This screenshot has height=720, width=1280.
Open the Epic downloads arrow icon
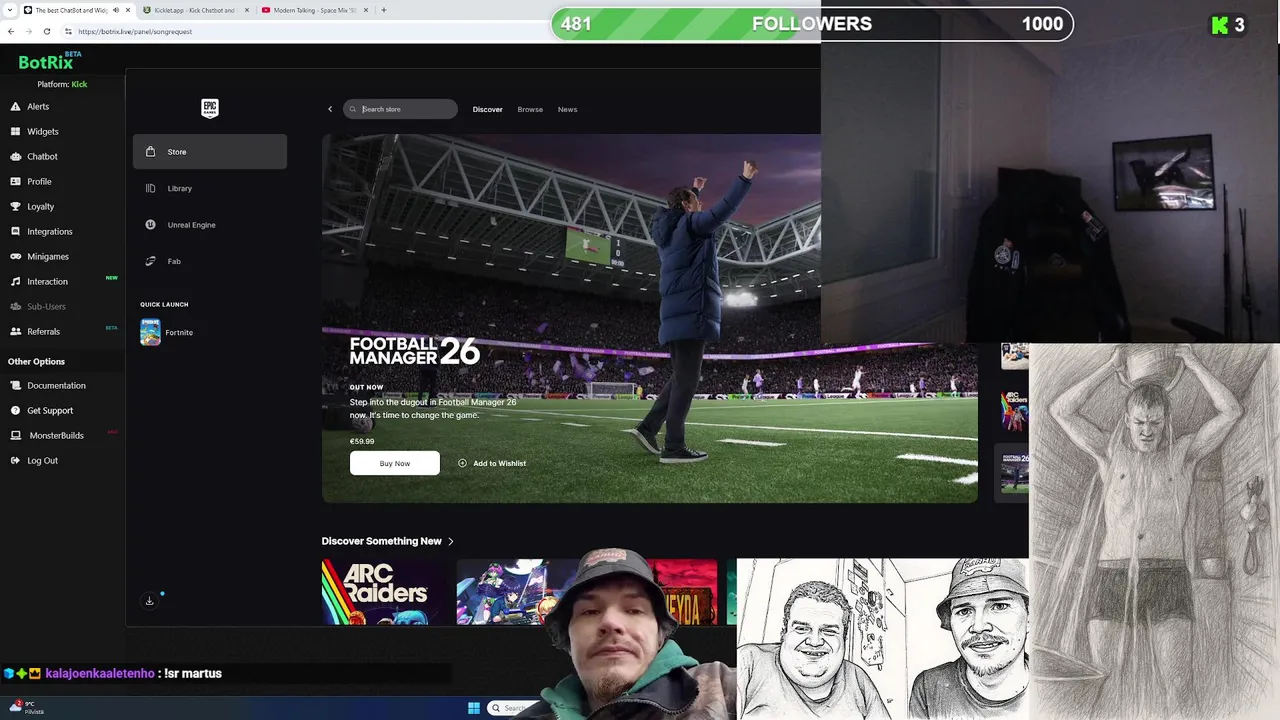150,600
